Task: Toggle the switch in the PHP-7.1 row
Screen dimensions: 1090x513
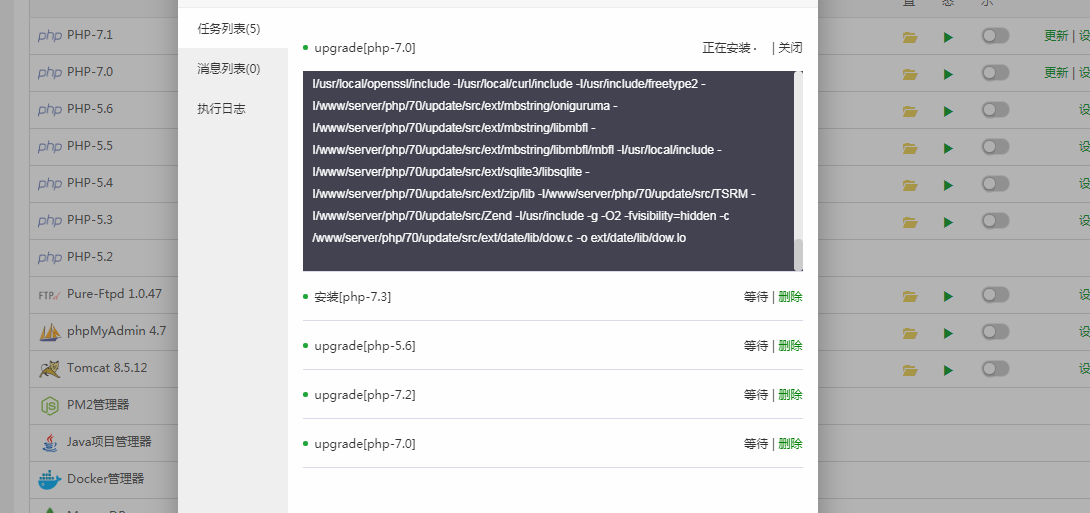Action: coord(995,35)
